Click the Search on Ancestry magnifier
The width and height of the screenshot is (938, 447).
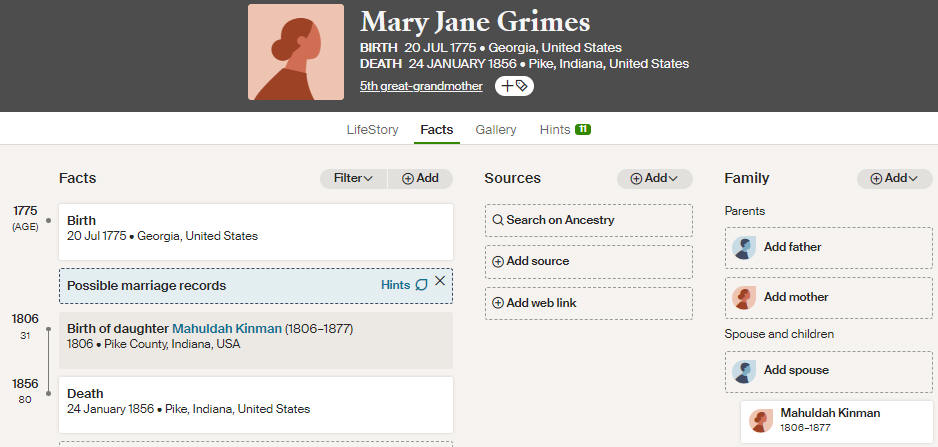(x=498, y=220)
